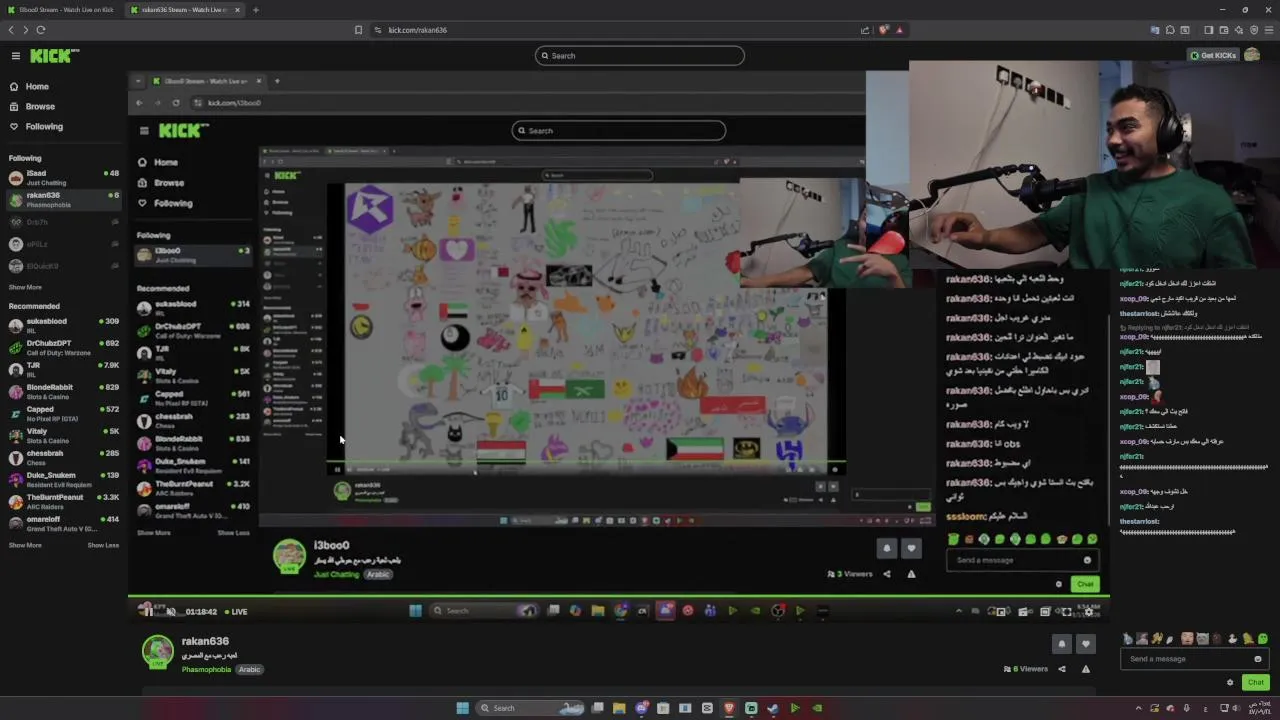Open the rakan636 channel avatar
The height and width of the screenshot is (720, 1280).
(x=157, y=651)
